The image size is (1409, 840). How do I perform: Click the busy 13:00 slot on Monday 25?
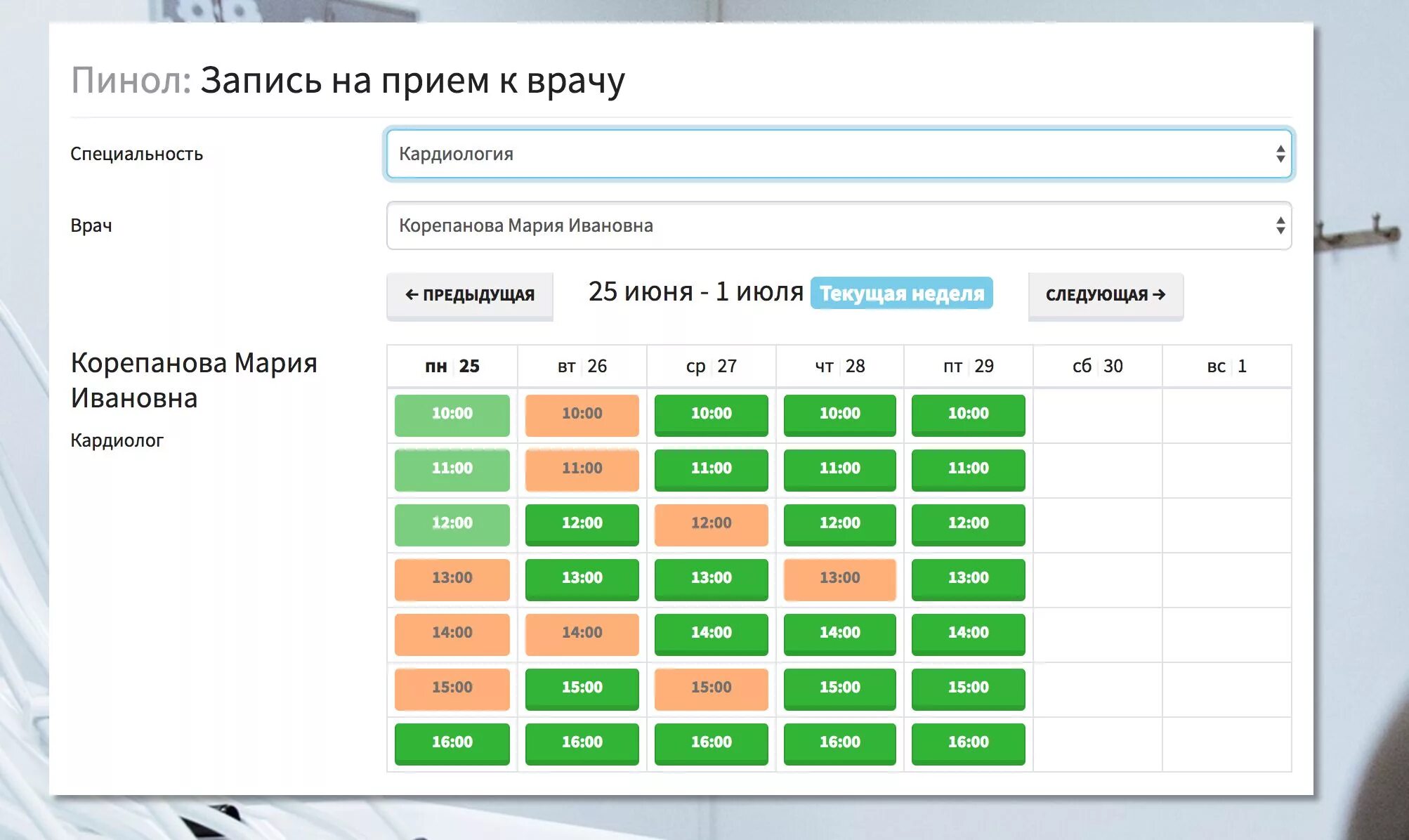click(x=452, y=579)
